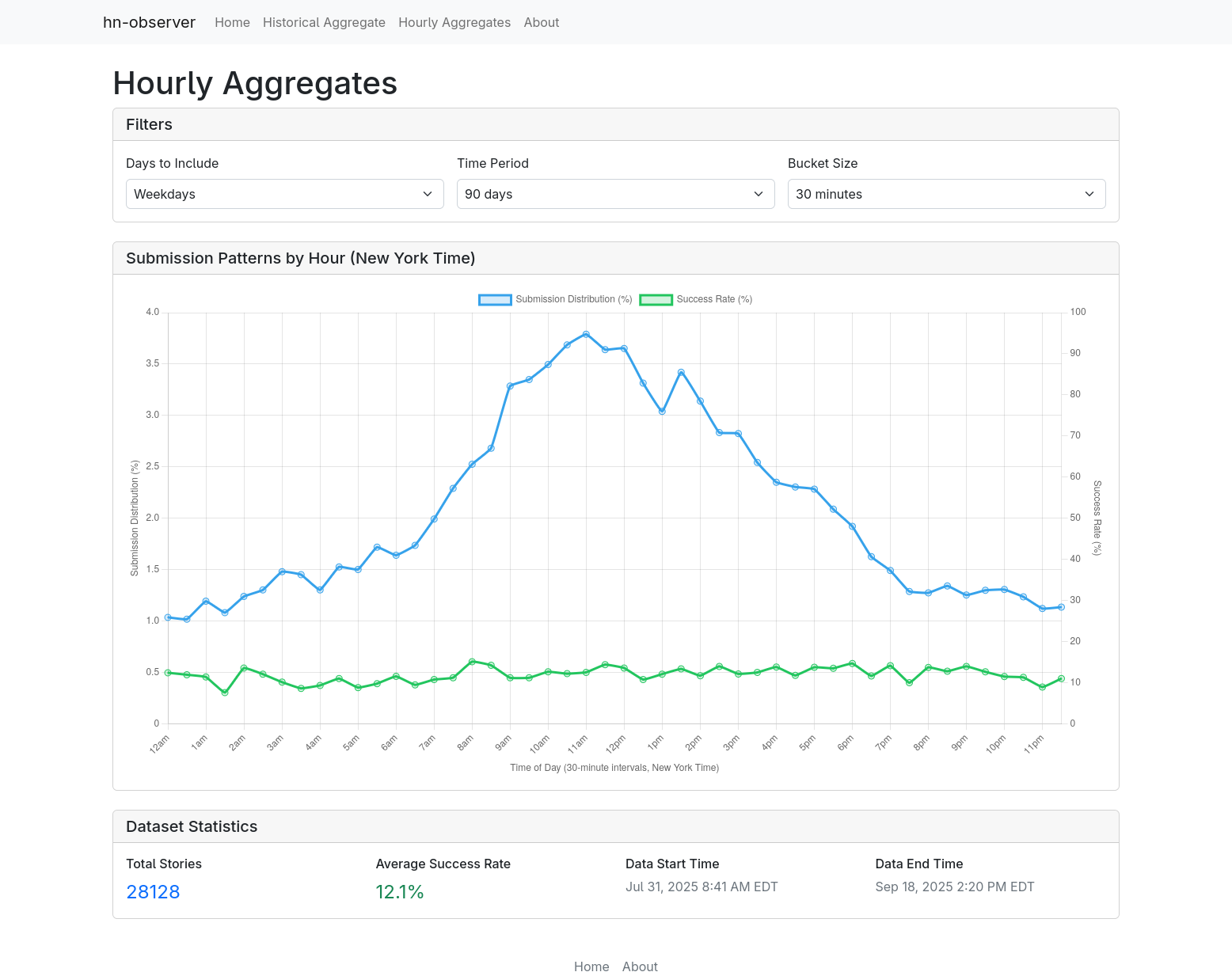Select Hourly Aggregates nav item
Screen dimensions: 1232x972
(x=454, y=22)
